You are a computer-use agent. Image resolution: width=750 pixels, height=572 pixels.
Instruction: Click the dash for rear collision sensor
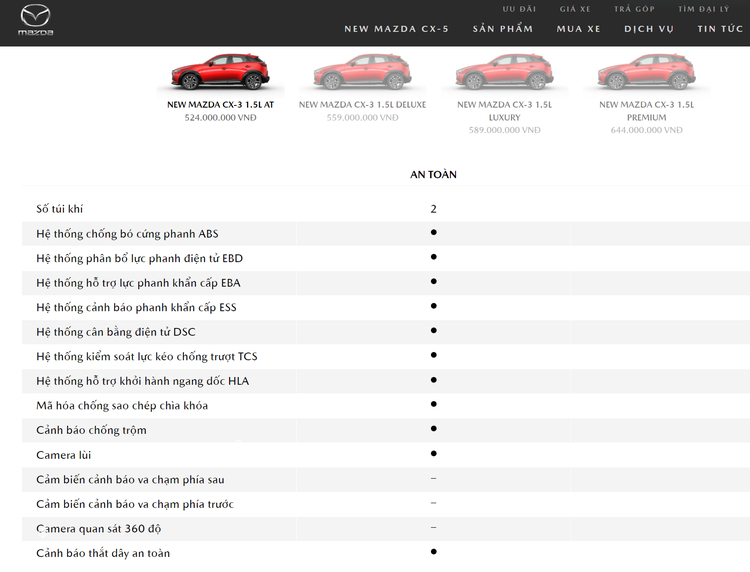(x=433, y=478)
